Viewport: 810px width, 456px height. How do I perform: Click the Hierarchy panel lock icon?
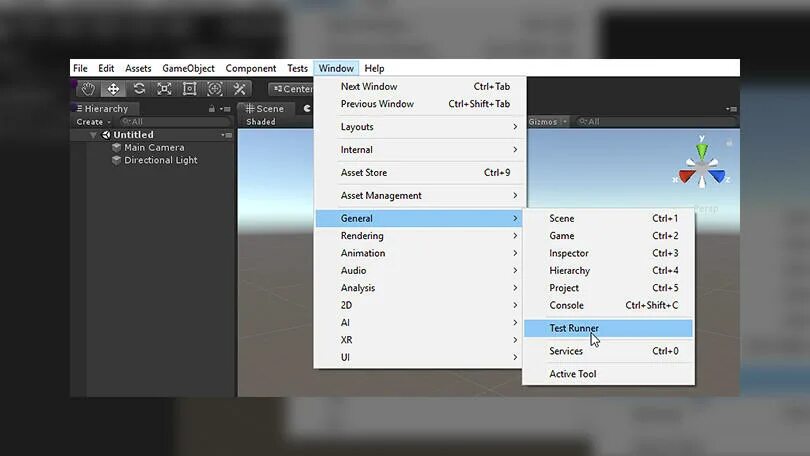click(211, 109)
